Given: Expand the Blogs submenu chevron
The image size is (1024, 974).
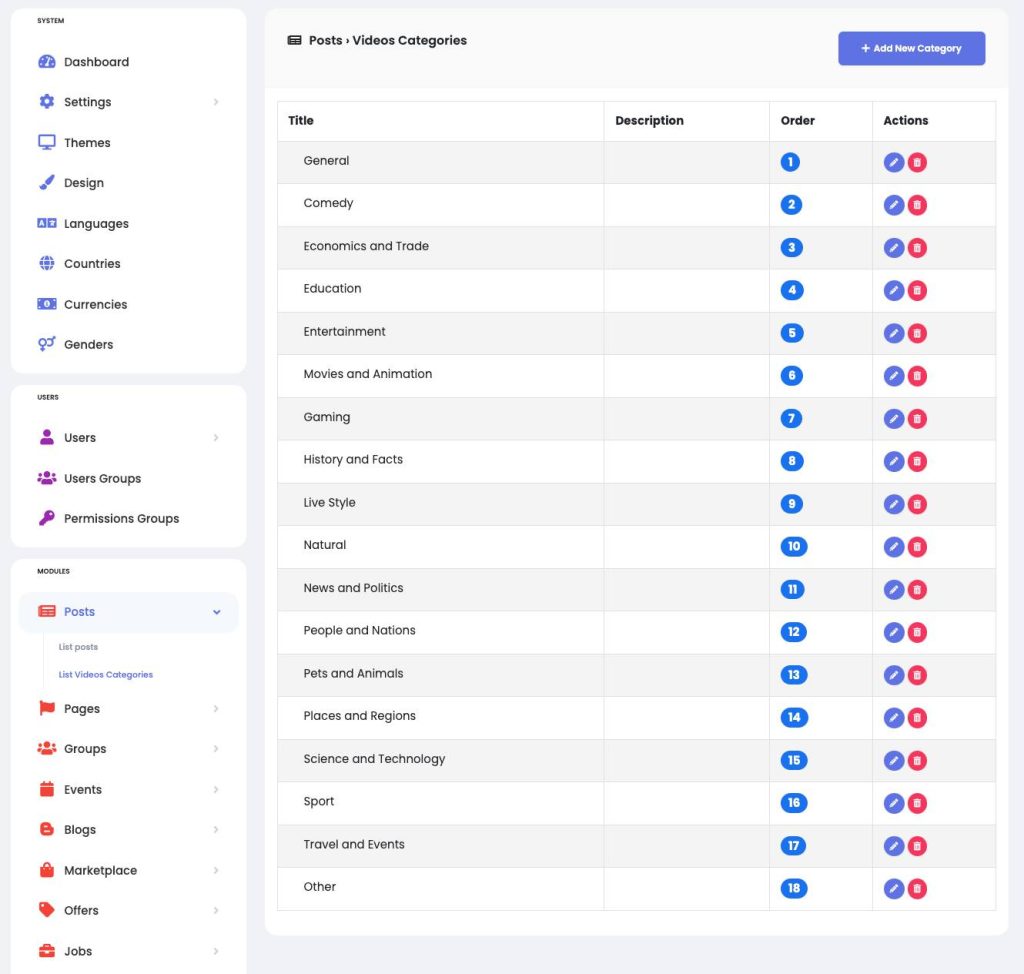Looking at the screenshot, I should pyautogui.click(x=216, y=830).
